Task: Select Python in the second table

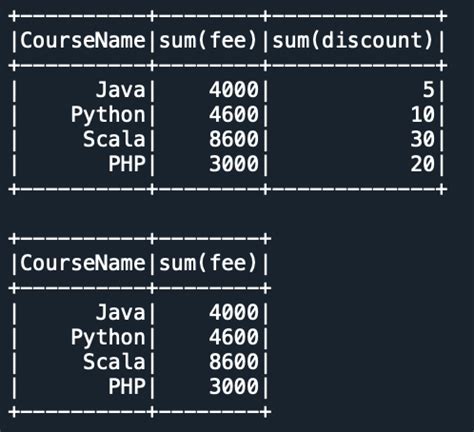Action: tap(108, 338)
